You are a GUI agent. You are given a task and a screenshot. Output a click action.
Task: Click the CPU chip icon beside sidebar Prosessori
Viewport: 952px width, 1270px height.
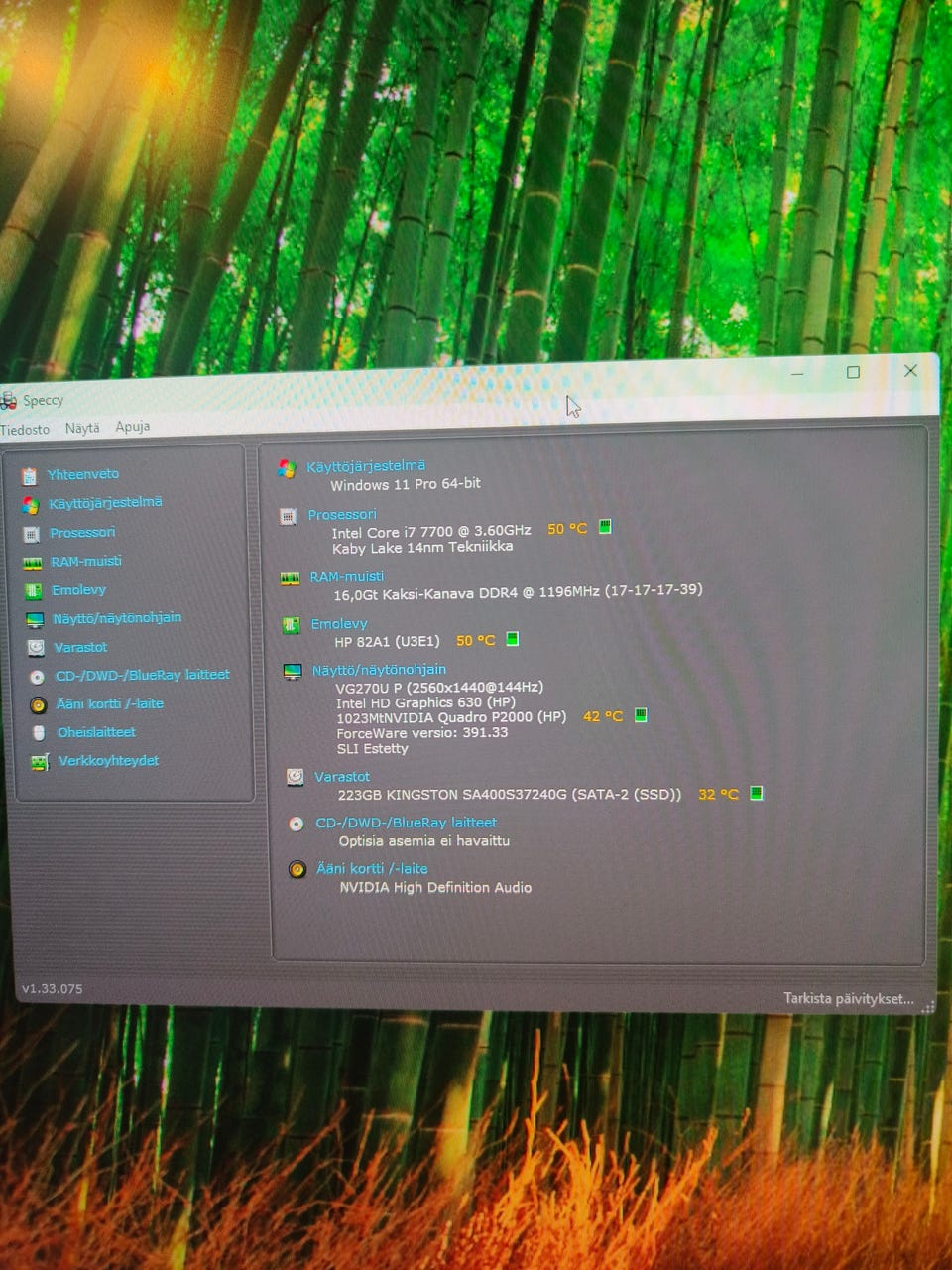[31, 534]
